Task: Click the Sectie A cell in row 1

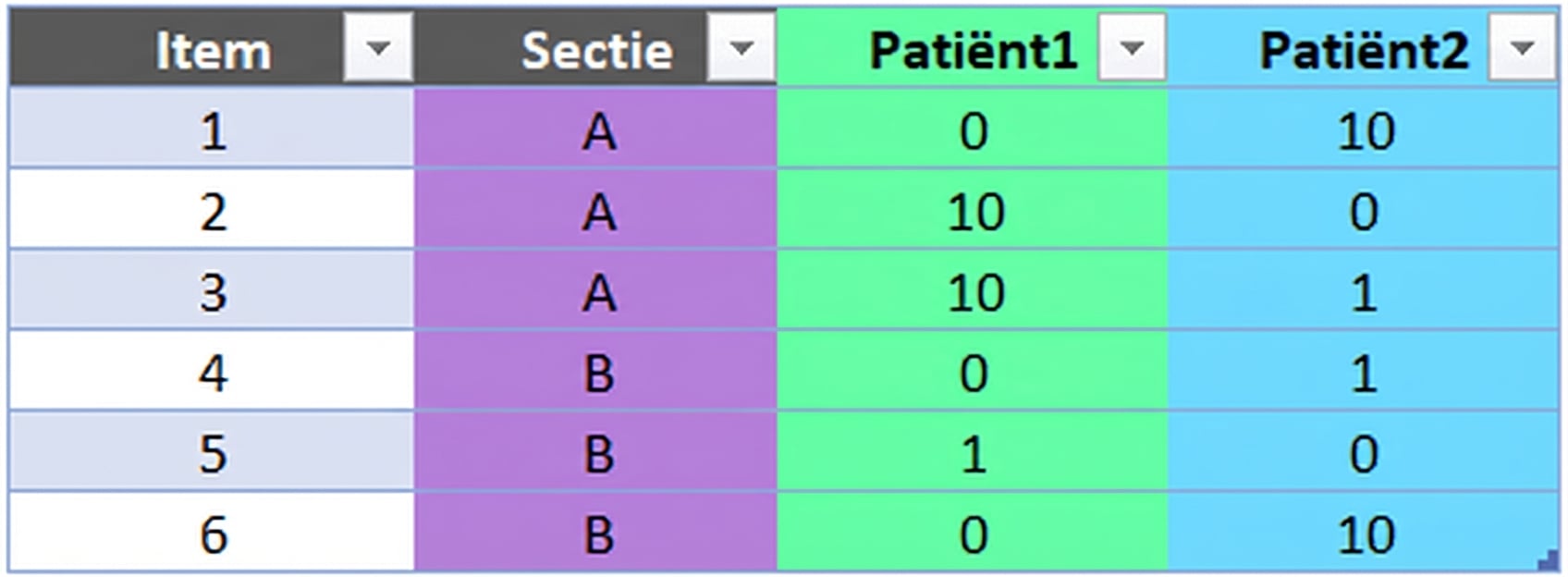Action: point(596,131)
